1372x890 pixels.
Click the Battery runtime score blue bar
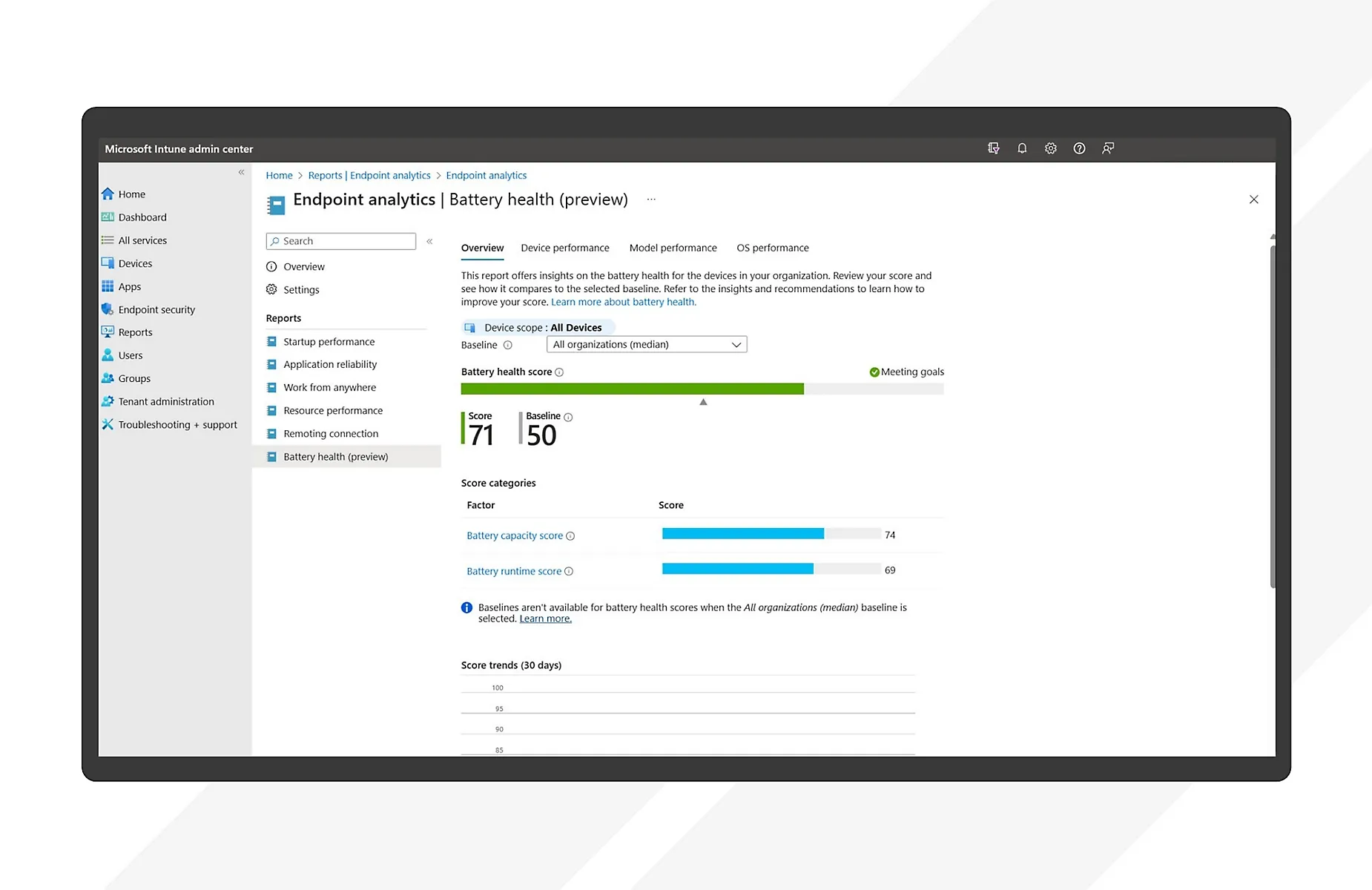point(738,570)
